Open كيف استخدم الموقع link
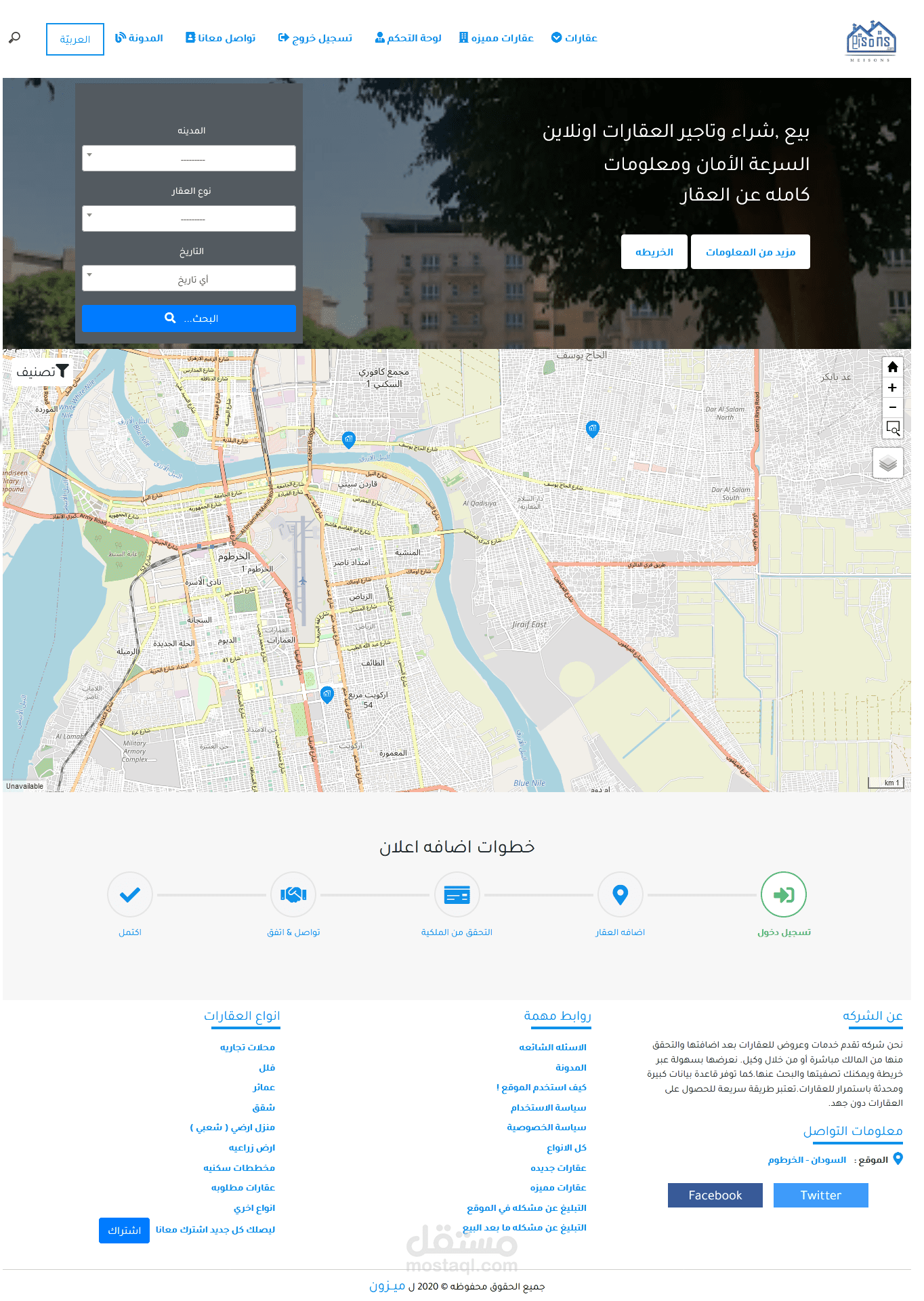This screenshot has width=924, height=1301. click(541, 1088)
